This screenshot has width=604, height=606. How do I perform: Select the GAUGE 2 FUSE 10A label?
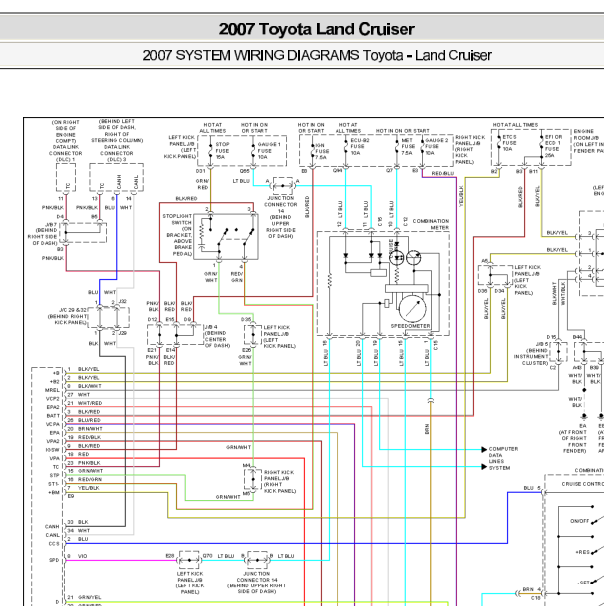pyautogui.click(x=437, y=146)
